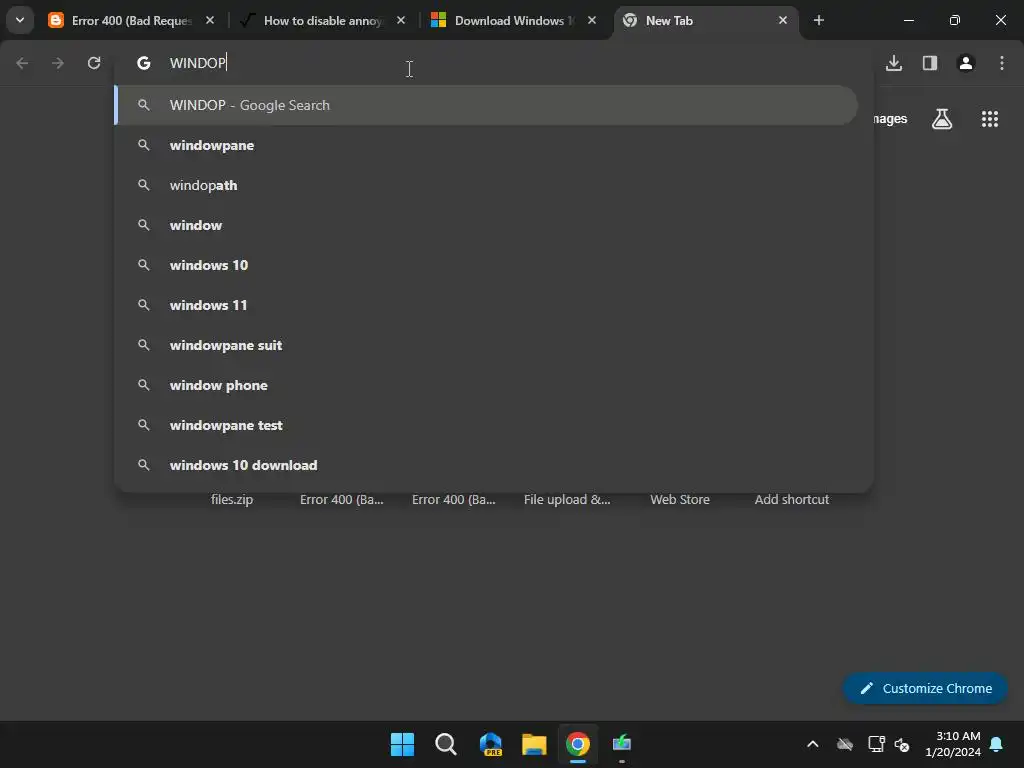The image size is (1024, 768).
Task: Open the profile avatar icon
Action: point(966,63)
